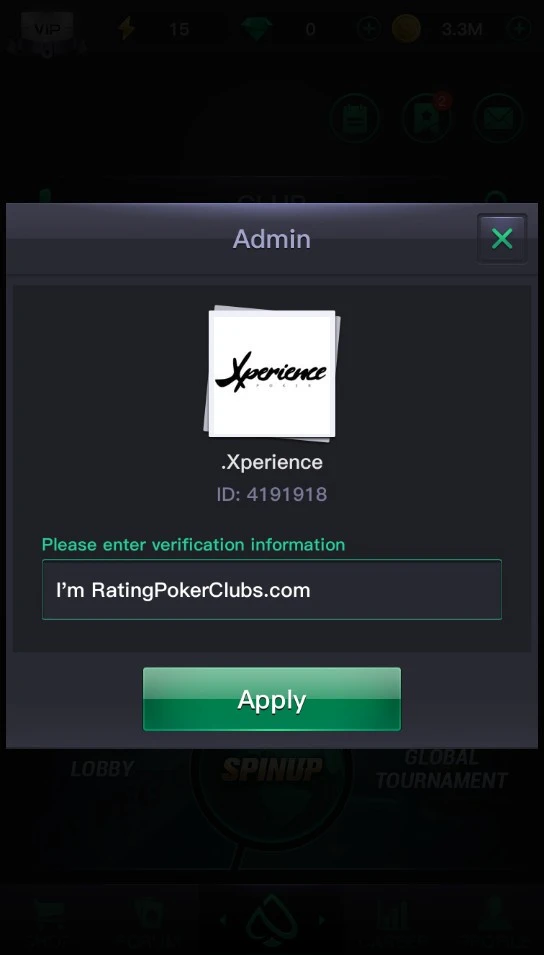Add coins with plus beside 3.3M
The image size is (544, 955).
(519, 29)
